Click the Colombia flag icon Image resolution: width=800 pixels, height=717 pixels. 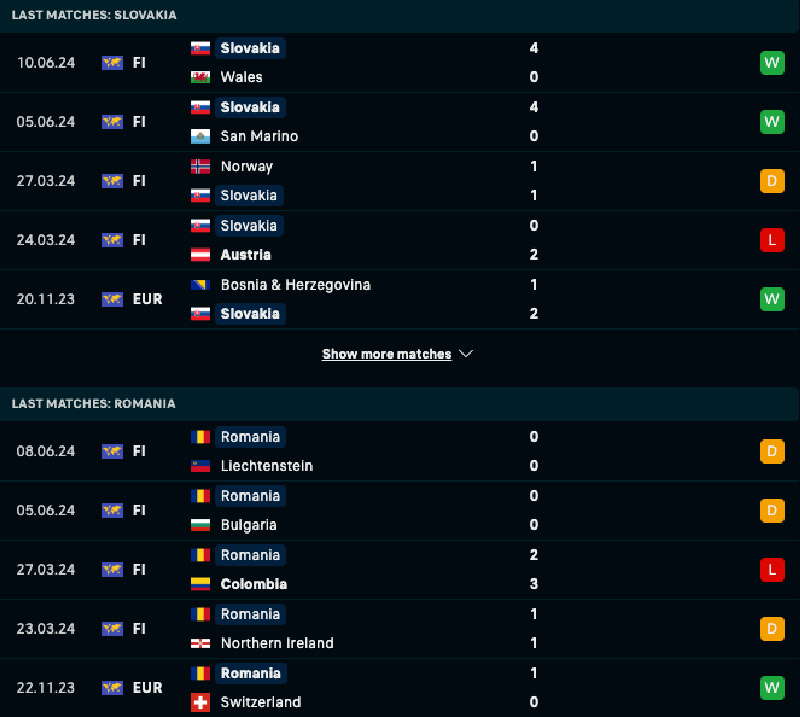point(200,584)
